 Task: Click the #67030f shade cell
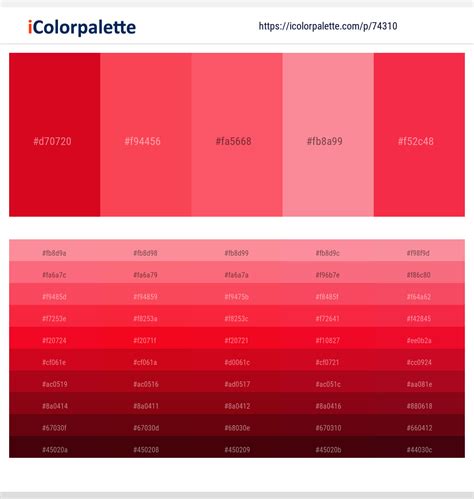click(55, 425)
